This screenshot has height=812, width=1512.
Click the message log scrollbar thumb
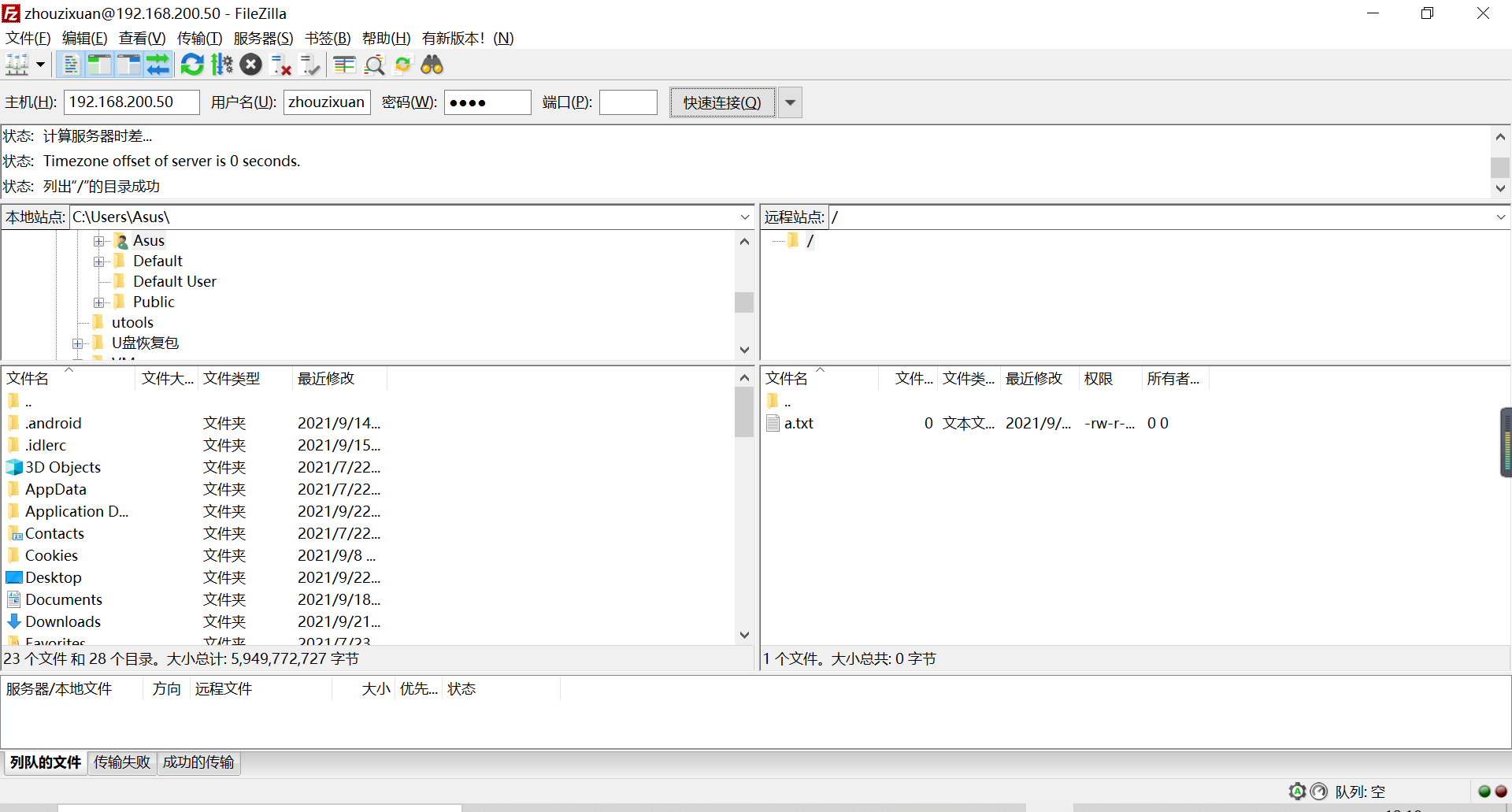[x=1500, y=167]
